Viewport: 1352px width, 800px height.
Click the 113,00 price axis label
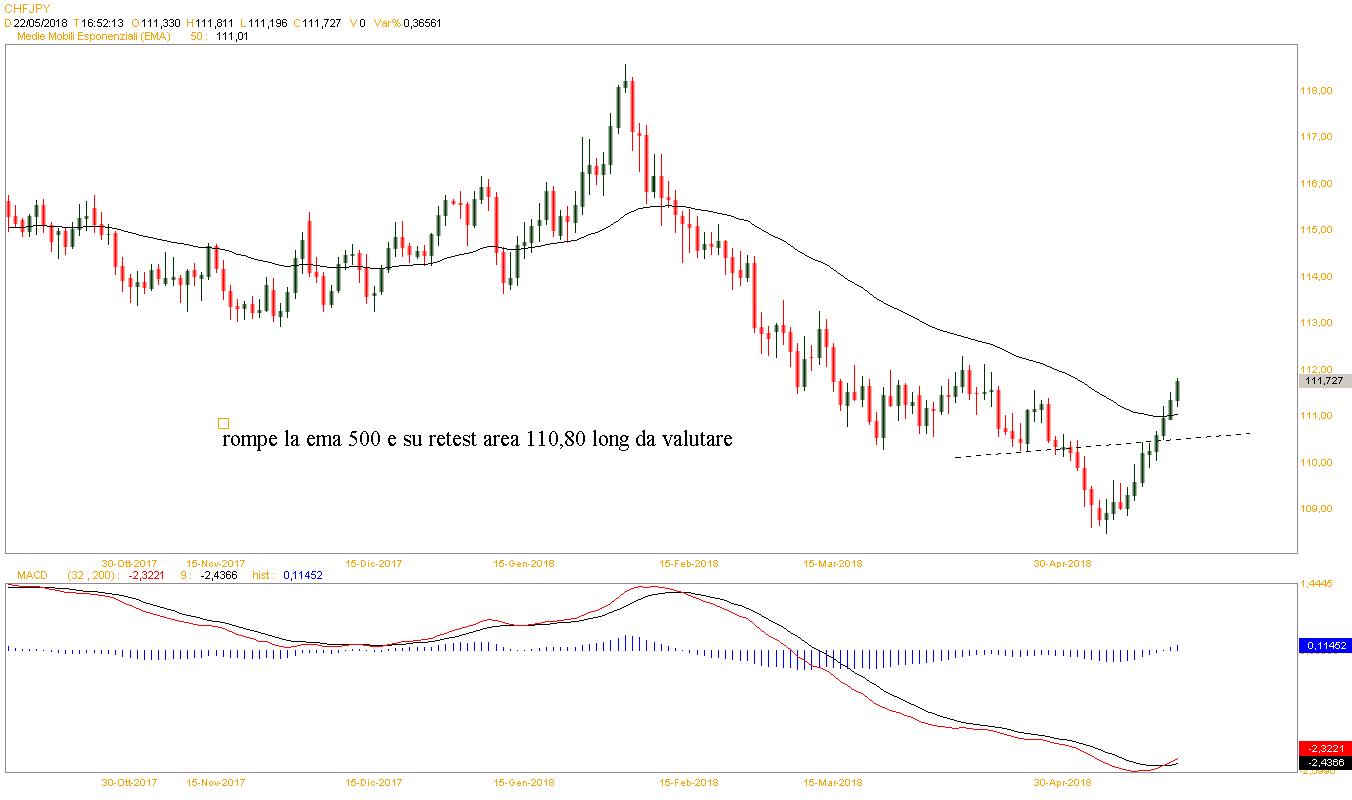[x=1315, y=323]
